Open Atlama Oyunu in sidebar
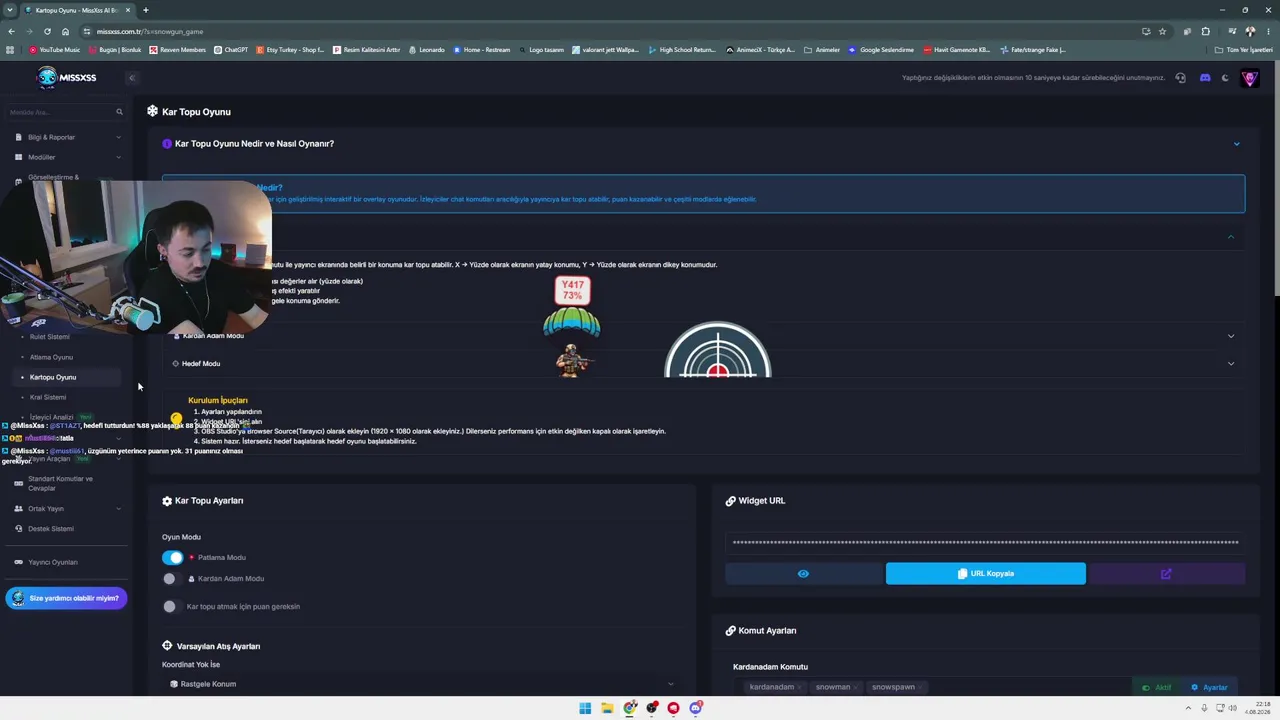The image size is (1280, 720). [x=51, y=357]
